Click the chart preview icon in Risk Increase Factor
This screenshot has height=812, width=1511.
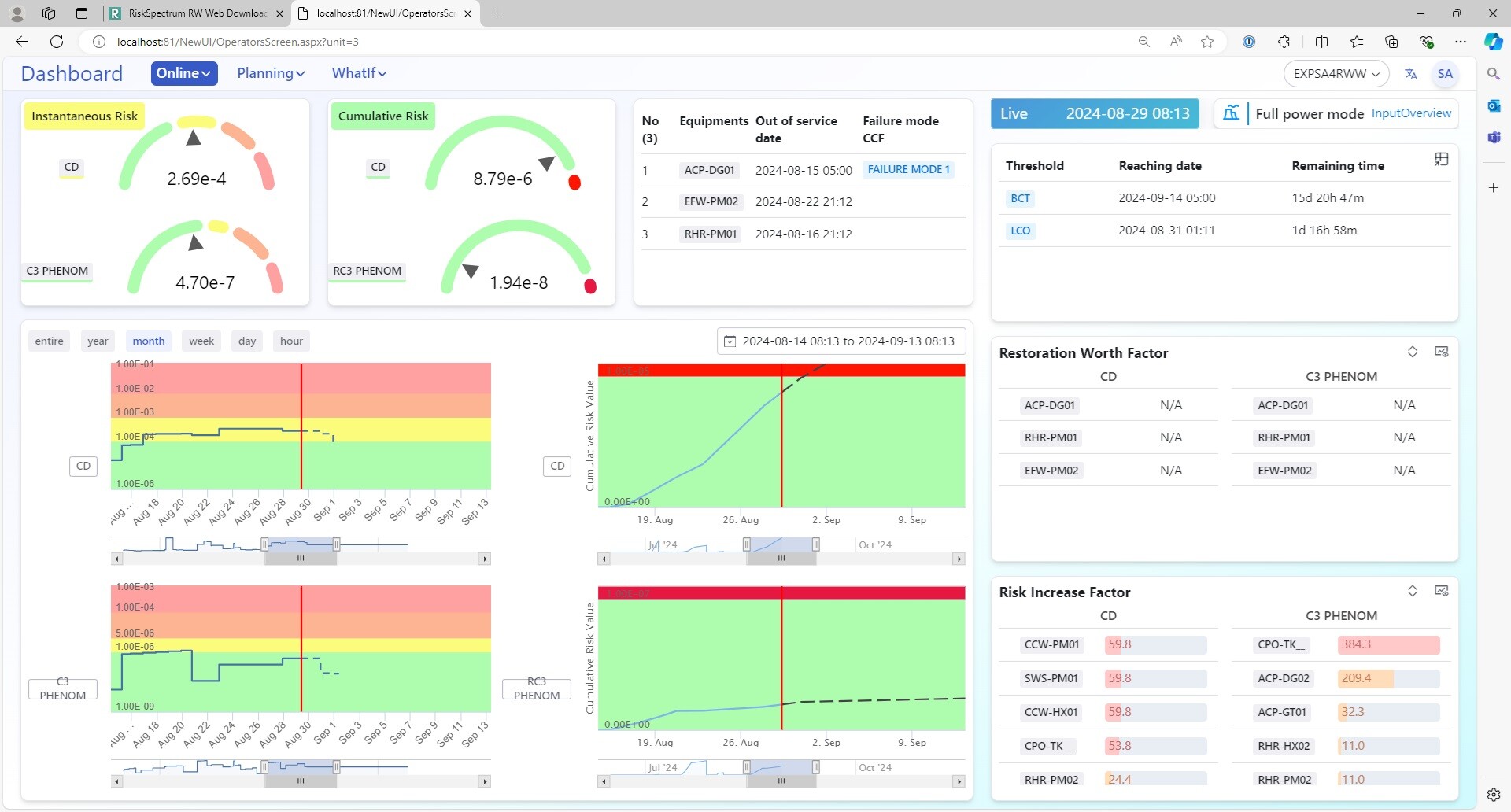1442,591
